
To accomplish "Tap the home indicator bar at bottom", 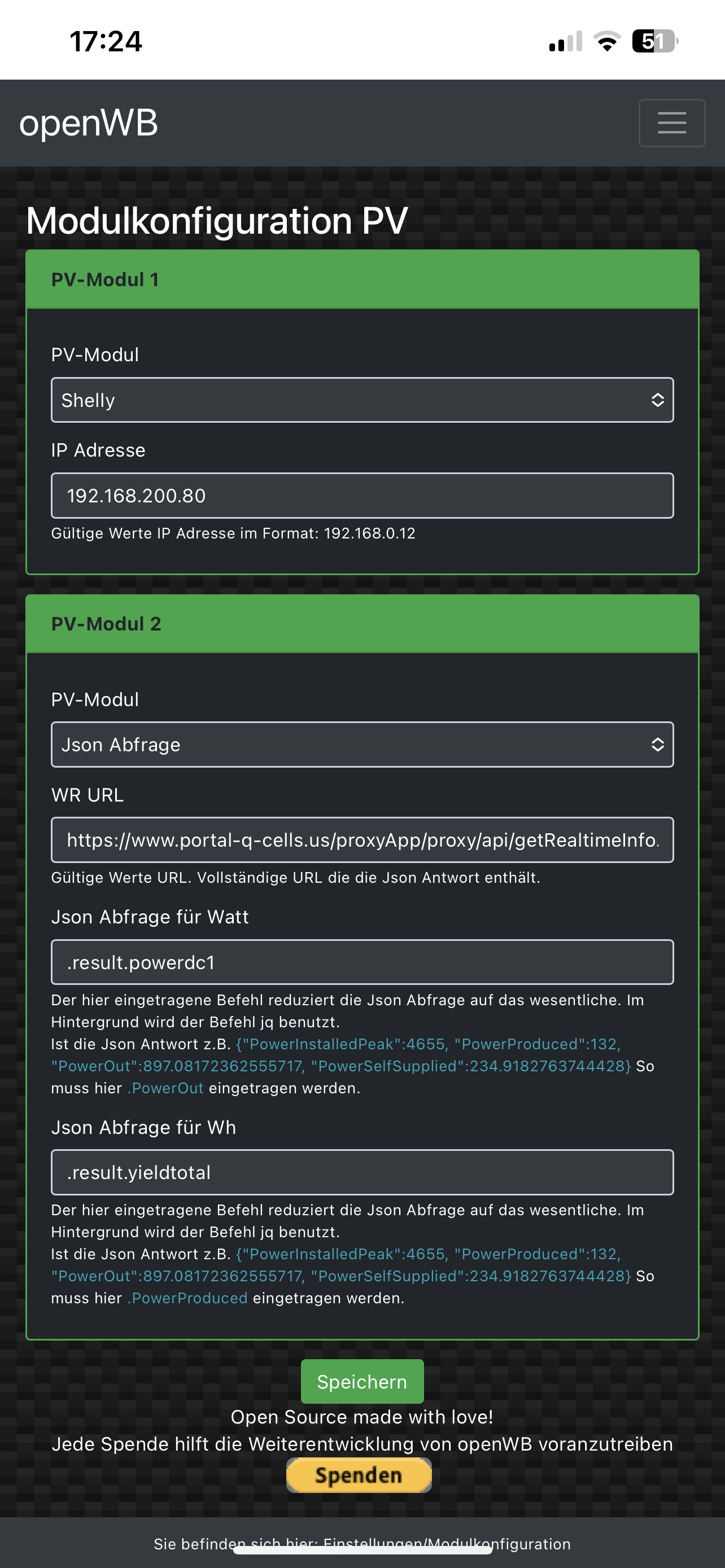I will (x=362, y=1551).
